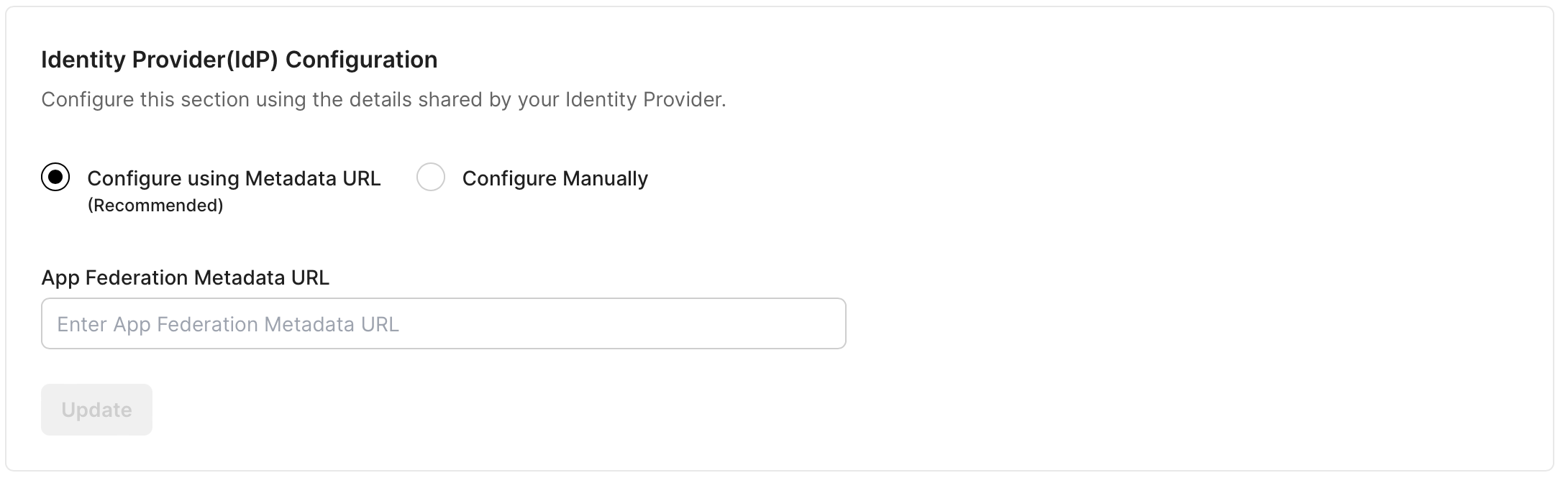Click the App Federation Metadata URL field label
The height and width of the screenshot is (483, 1568).
186,277
